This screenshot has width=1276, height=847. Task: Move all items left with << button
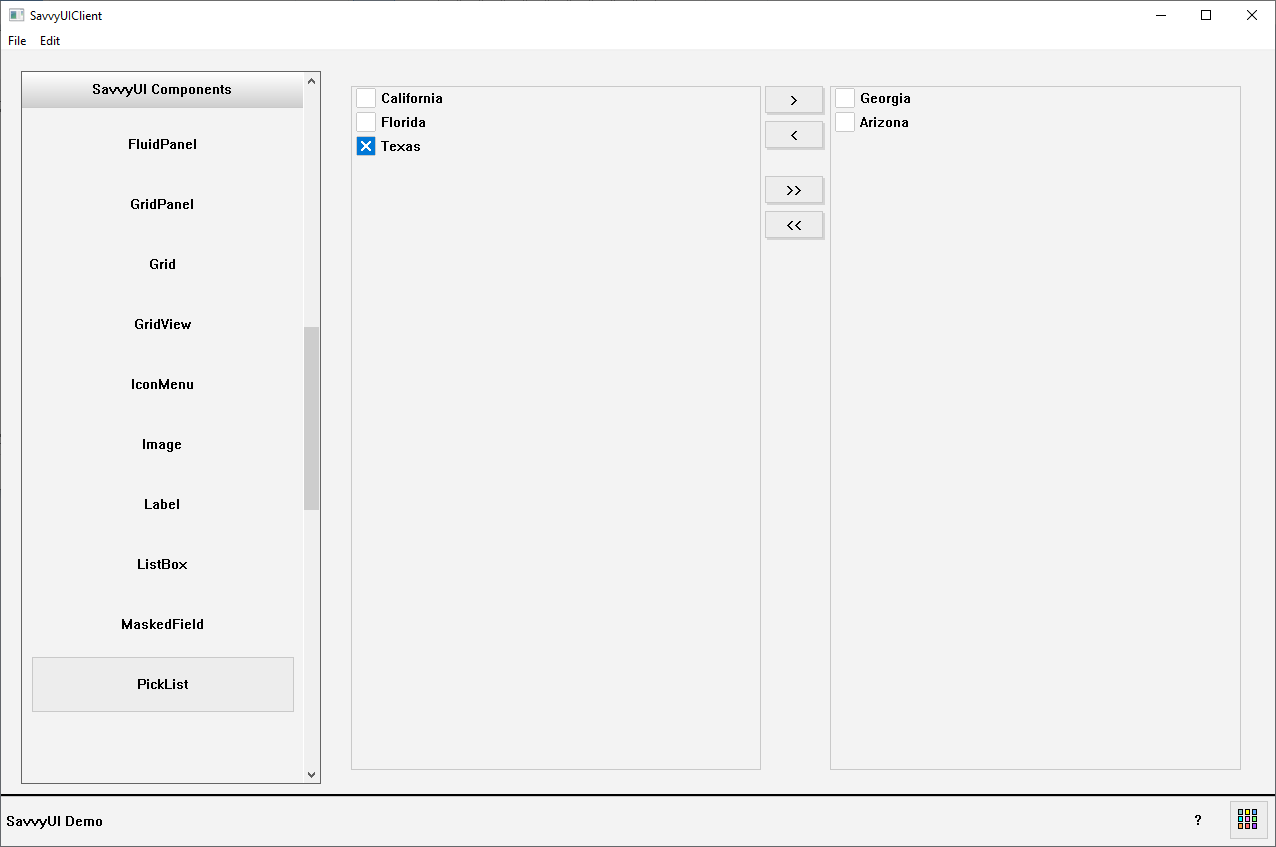pyautogui.click(x=794, y=225)
